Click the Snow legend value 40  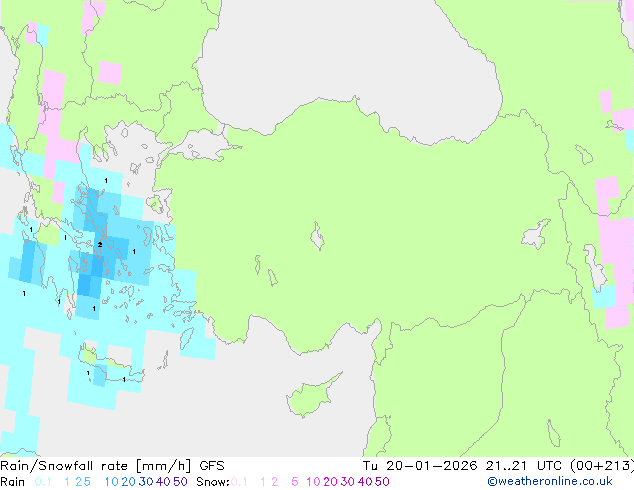click(365, 482)
